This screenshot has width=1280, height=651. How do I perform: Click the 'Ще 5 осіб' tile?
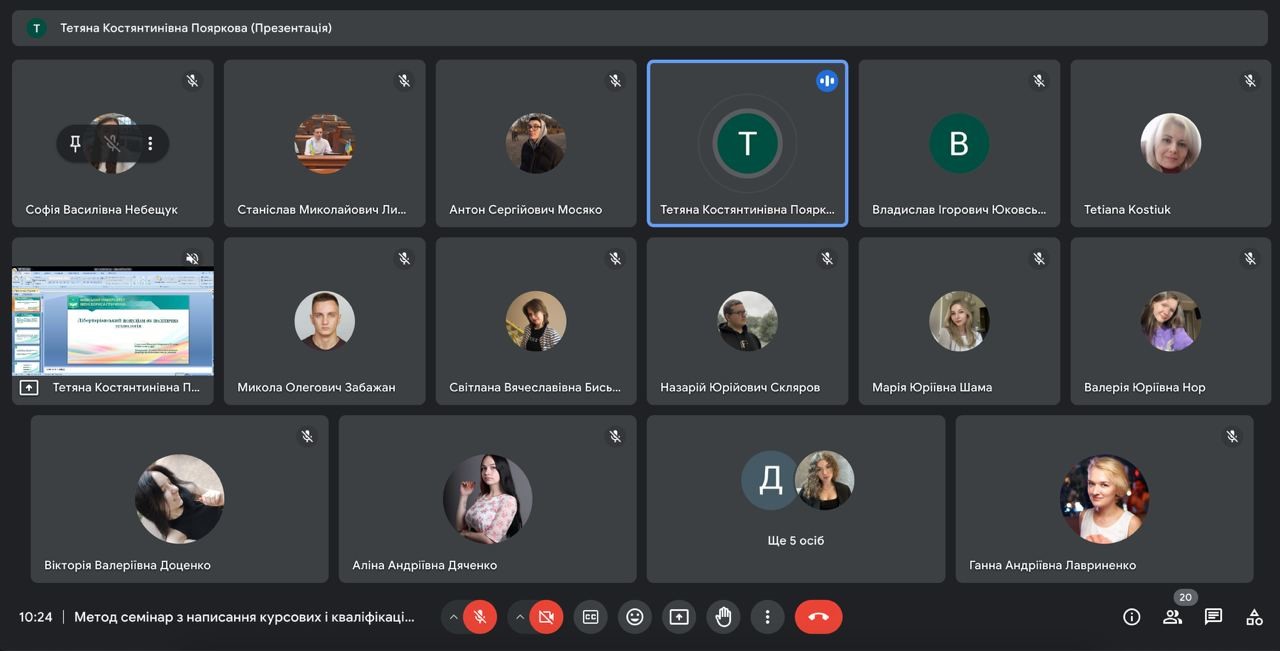[x=795, y=500]
